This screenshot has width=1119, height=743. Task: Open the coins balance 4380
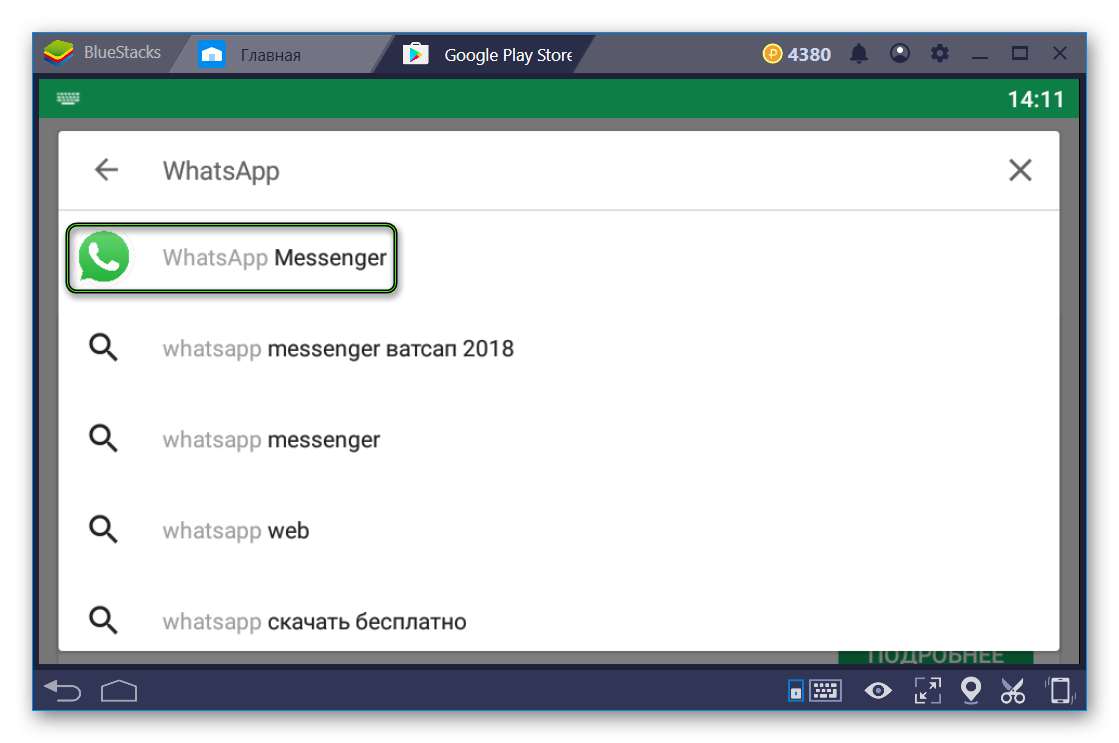(796, 54)
